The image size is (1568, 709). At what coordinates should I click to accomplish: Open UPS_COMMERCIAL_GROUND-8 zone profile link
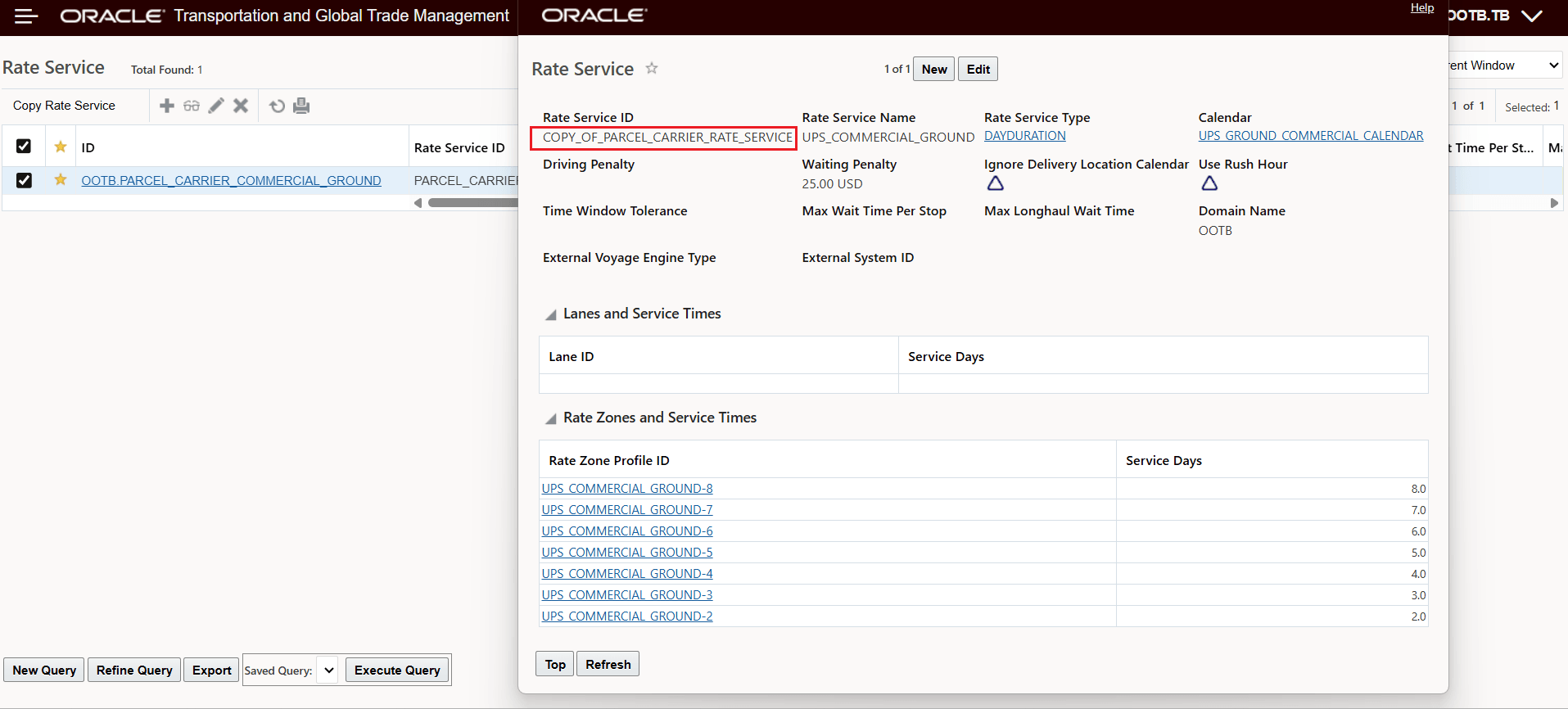[627, 489]
